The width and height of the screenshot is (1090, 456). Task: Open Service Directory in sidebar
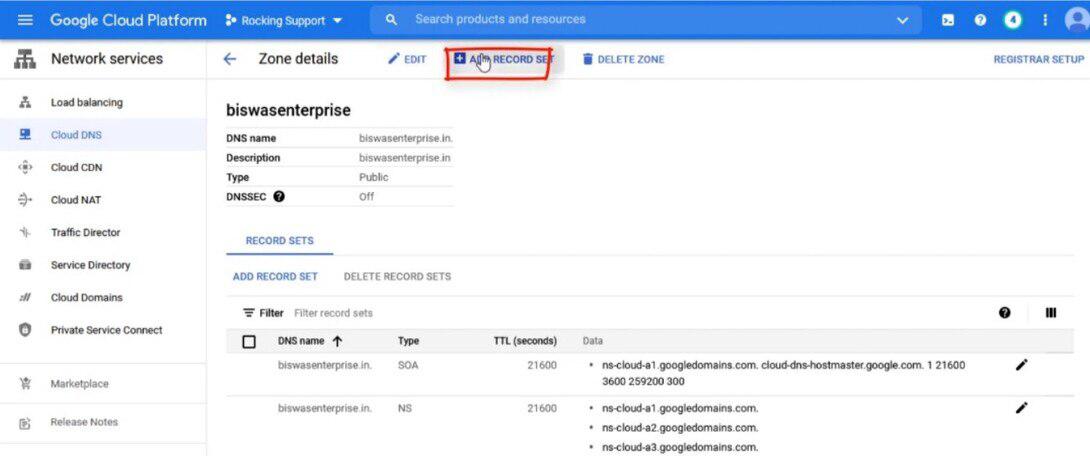[90, 265]
